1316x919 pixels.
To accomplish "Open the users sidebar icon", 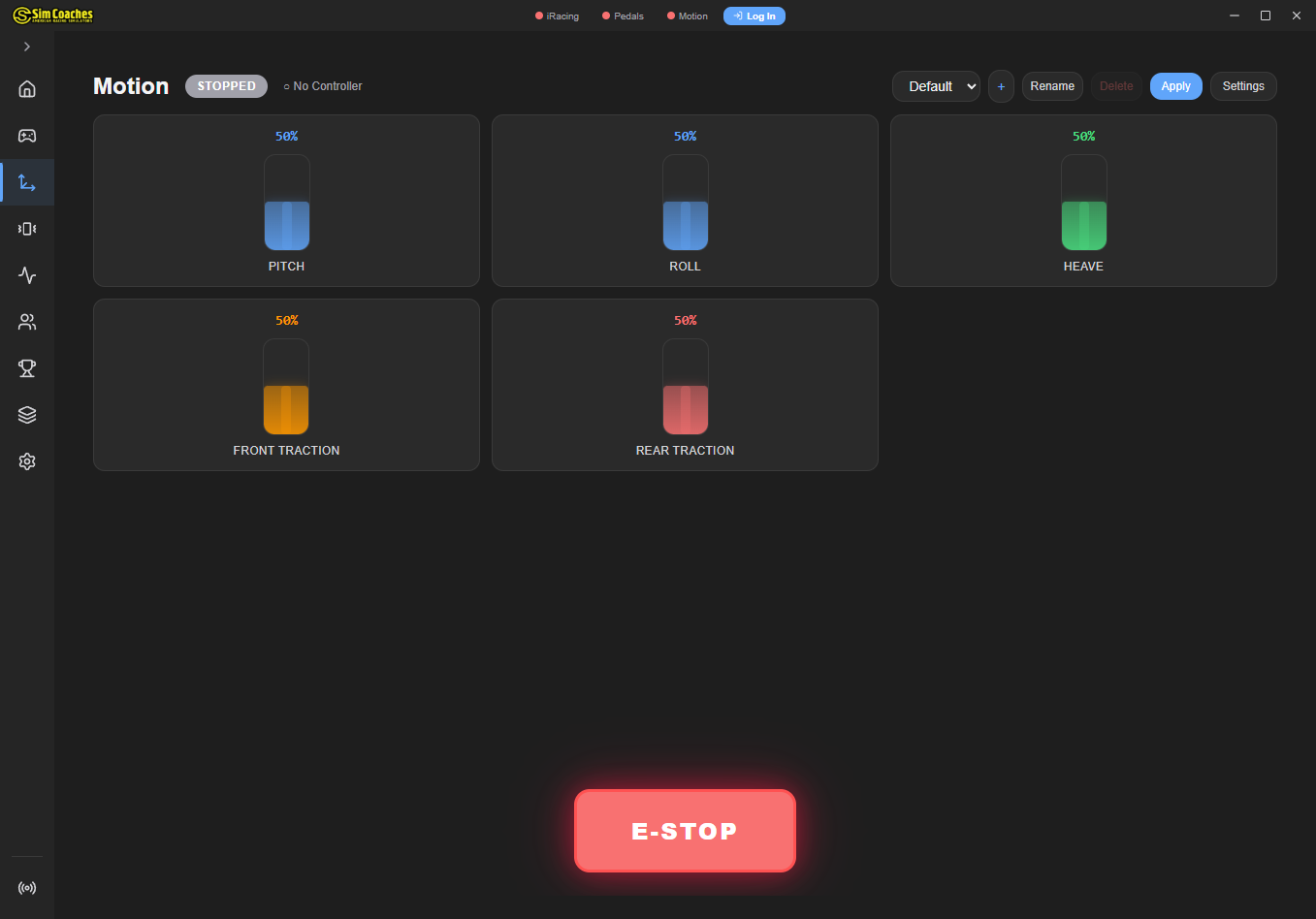I will coord(27,322).
